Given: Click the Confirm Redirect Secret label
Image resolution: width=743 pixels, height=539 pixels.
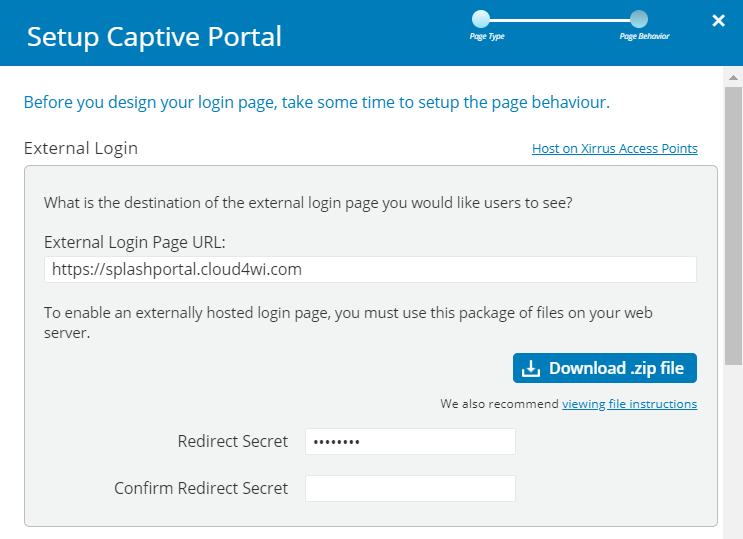Looking at the screenshot, I should [x=201, y=488].
